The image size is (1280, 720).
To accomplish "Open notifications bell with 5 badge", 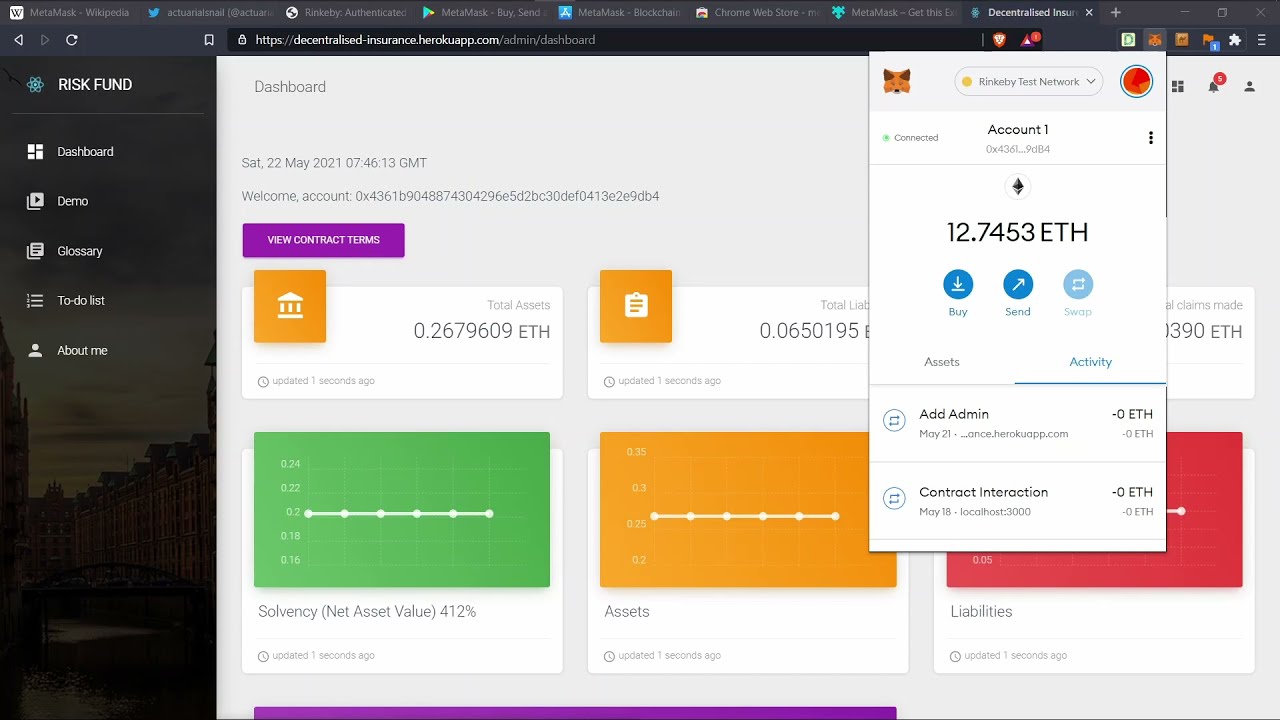I will (x=1214, y=85).
